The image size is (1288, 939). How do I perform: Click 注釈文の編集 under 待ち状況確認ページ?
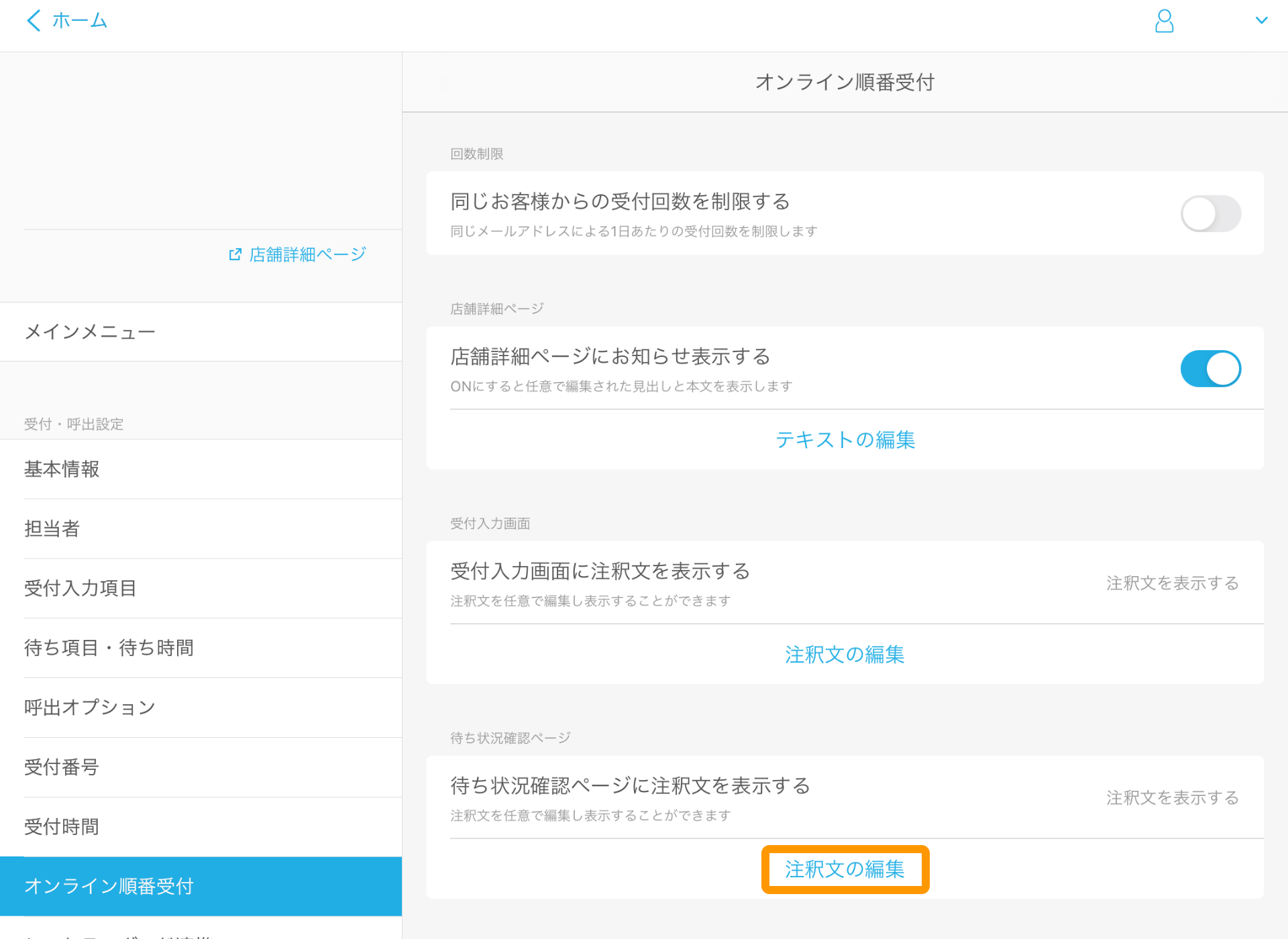click(x=845, y=869)
